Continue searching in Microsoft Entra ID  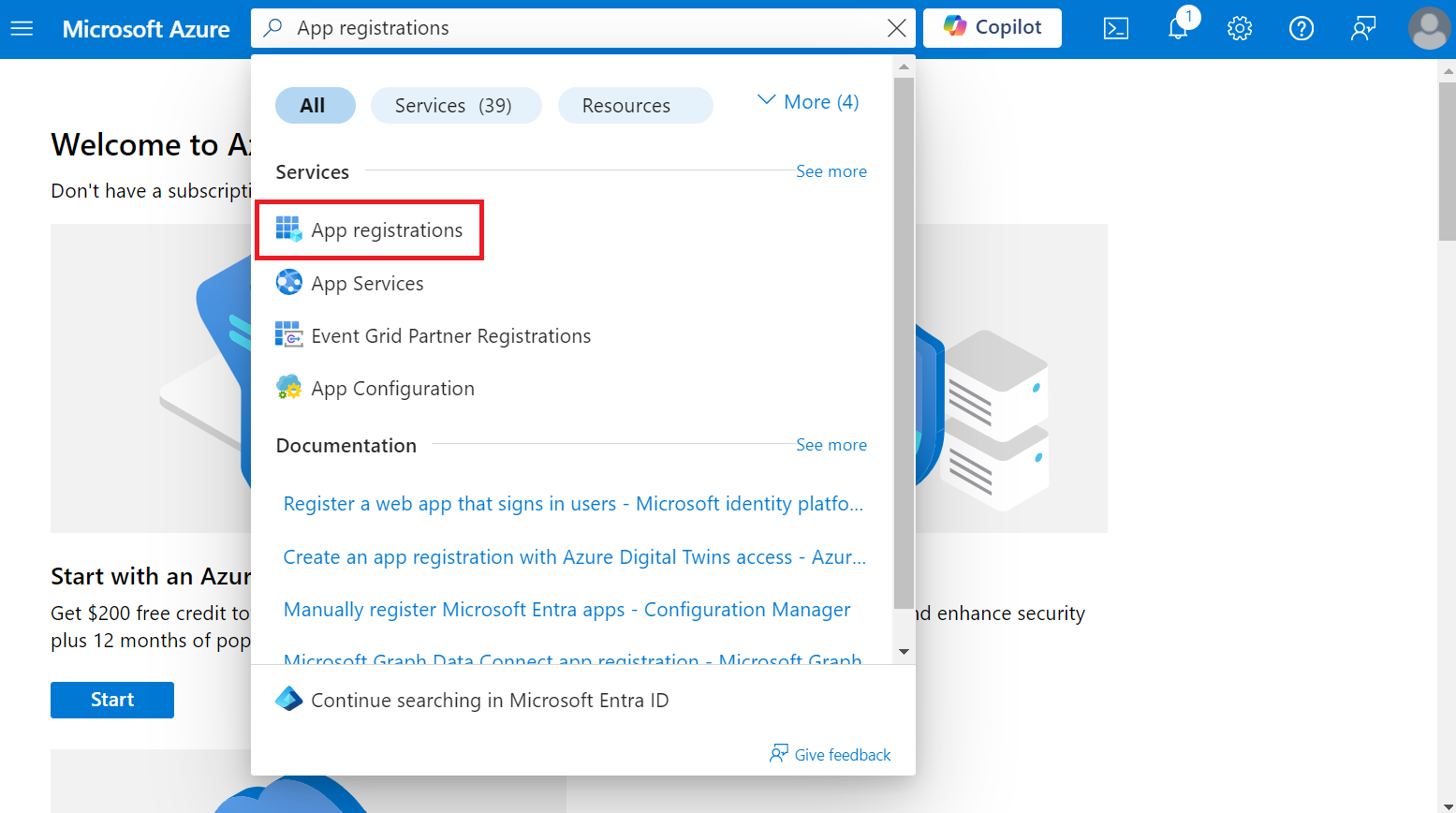489,701
